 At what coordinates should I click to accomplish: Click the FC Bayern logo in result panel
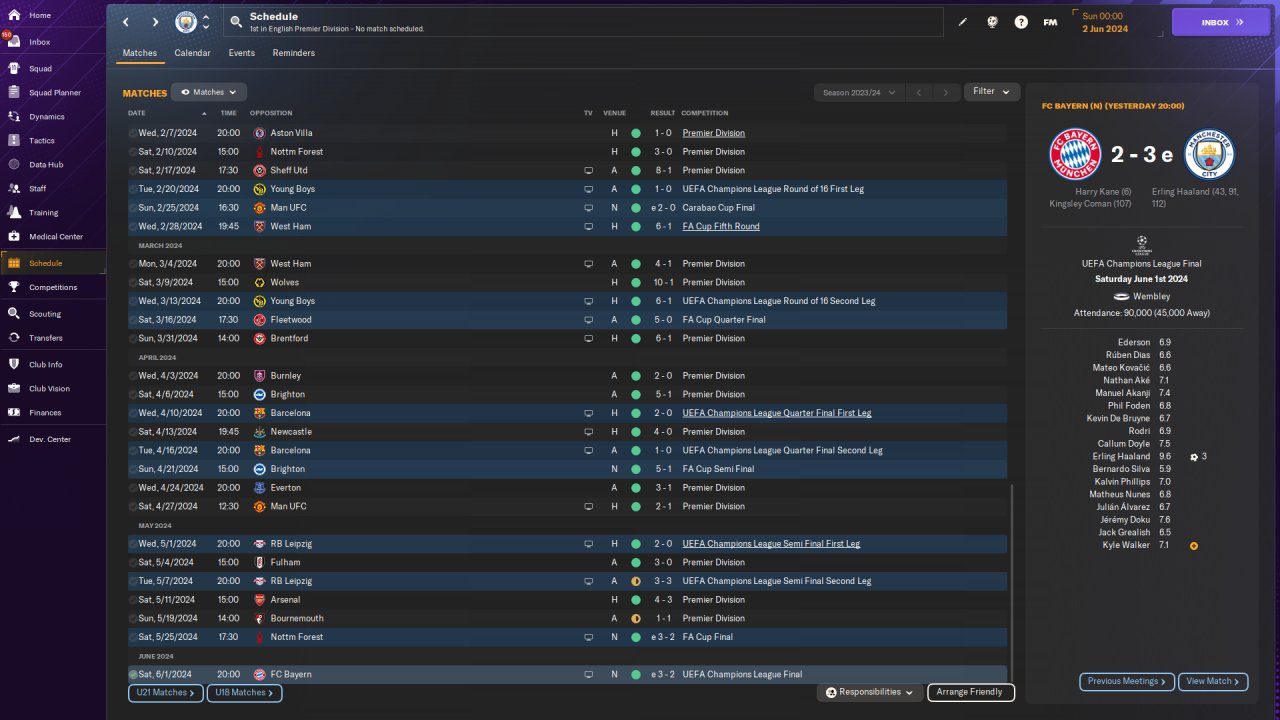pyautogui.click(x=1075, y=154)
